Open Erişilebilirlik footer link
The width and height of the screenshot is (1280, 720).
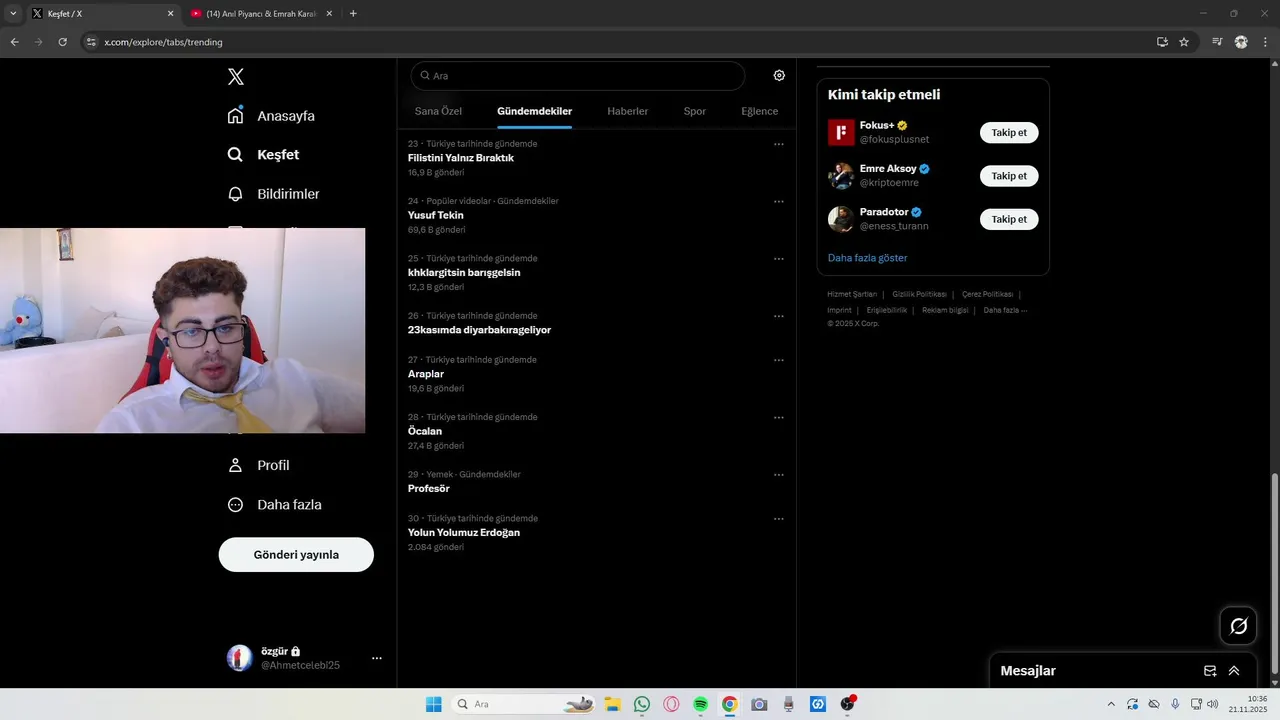tap(886, 310)
